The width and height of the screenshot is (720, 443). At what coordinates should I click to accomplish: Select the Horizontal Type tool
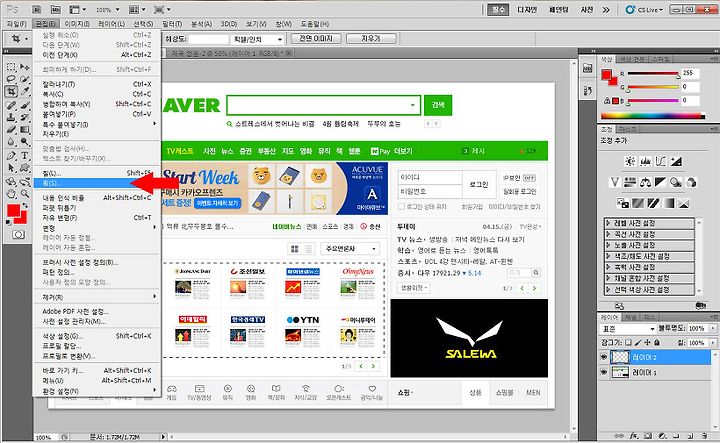(x=25, y=156)
